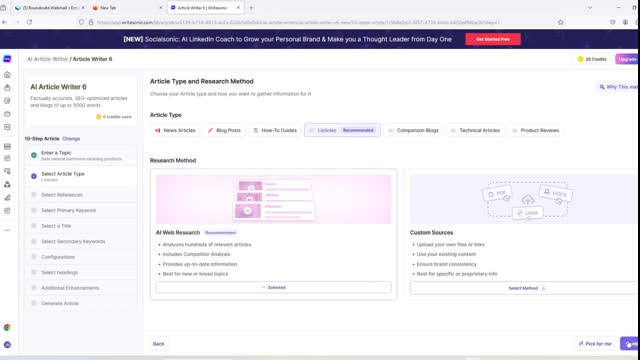Screen dimensions: 640x360
Task: Click the Chrome extension icon near the sidebar bottom
Action: click(x=7, y=327)
